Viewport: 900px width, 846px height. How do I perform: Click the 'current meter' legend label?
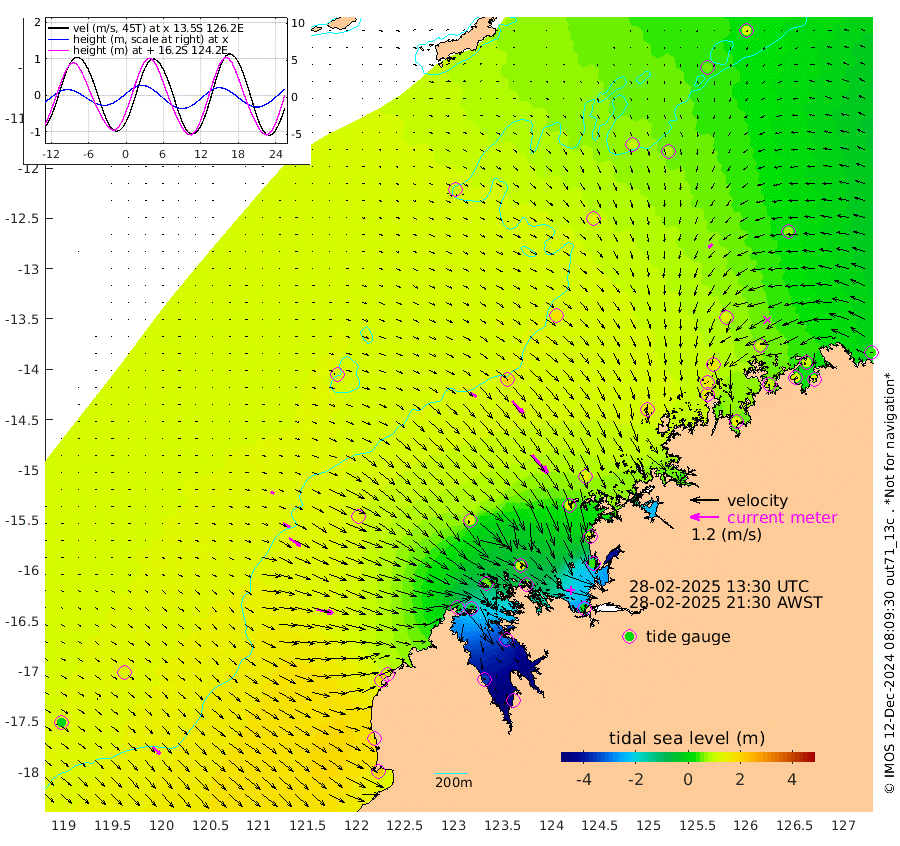[782, 517]
